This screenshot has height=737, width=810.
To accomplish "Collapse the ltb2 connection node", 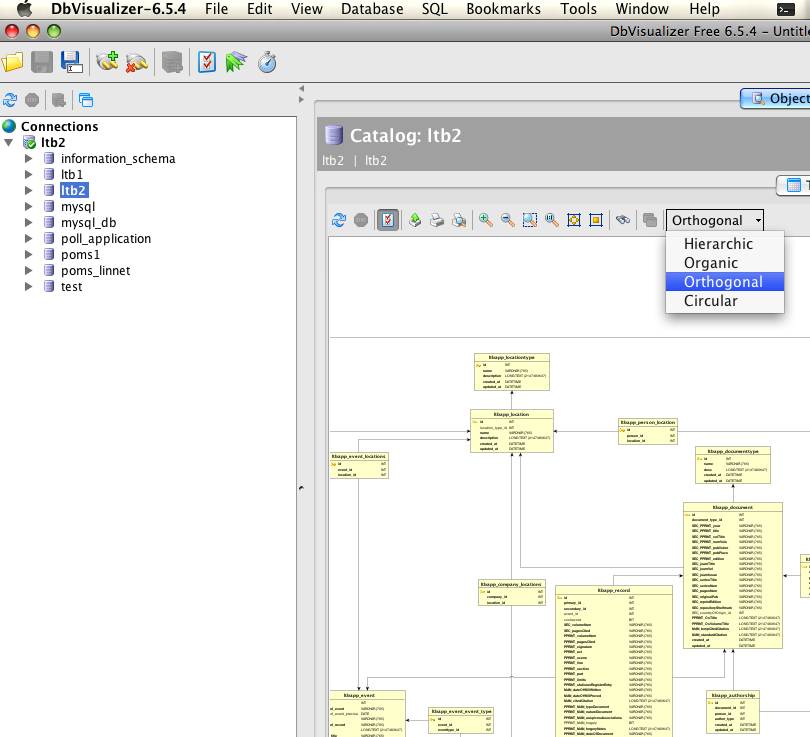I will [8, 143].
